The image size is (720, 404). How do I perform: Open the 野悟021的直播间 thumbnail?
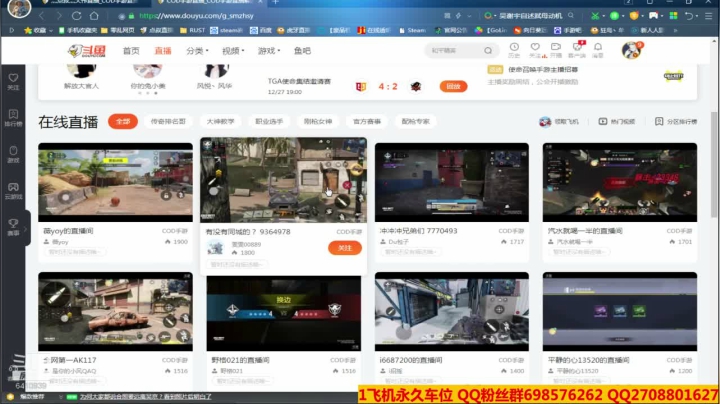tap(283, 313)
